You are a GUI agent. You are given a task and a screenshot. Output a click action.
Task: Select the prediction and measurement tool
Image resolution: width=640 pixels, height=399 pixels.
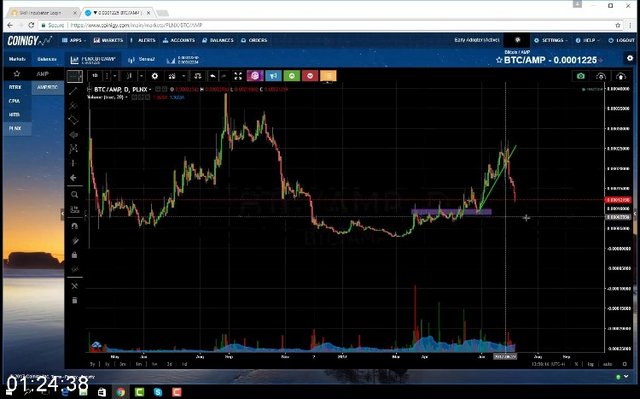[x=73, y=163]
